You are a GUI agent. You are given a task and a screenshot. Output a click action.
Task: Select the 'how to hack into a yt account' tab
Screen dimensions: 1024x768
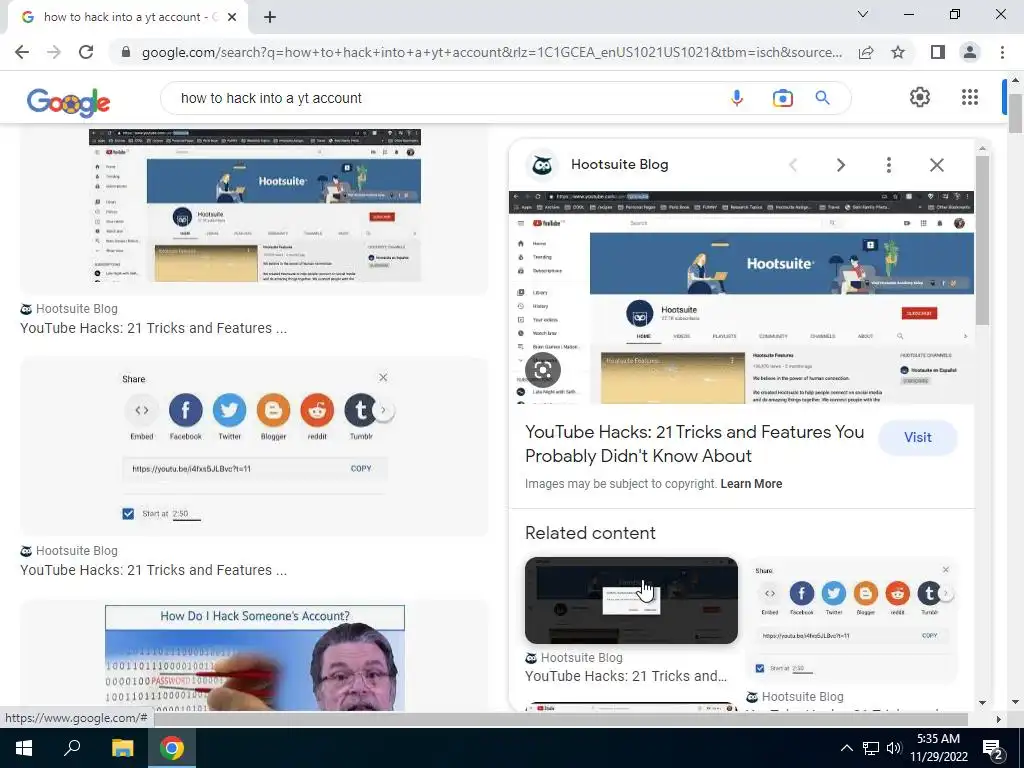pyautogui.click(x=127, y=17)
